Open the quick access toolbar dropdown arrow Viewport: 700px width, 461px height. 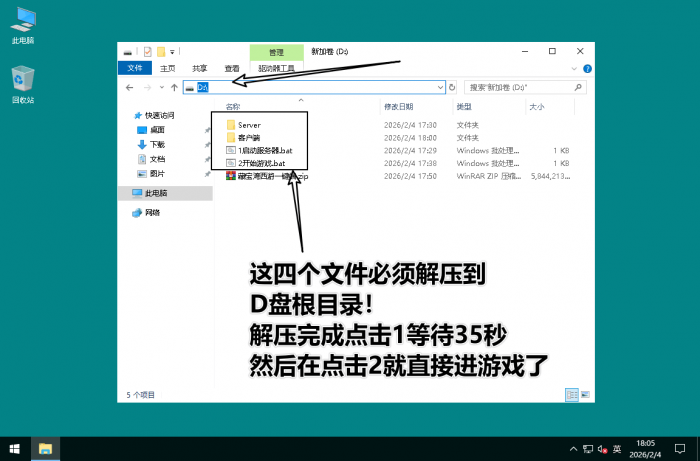pos(172,52)
